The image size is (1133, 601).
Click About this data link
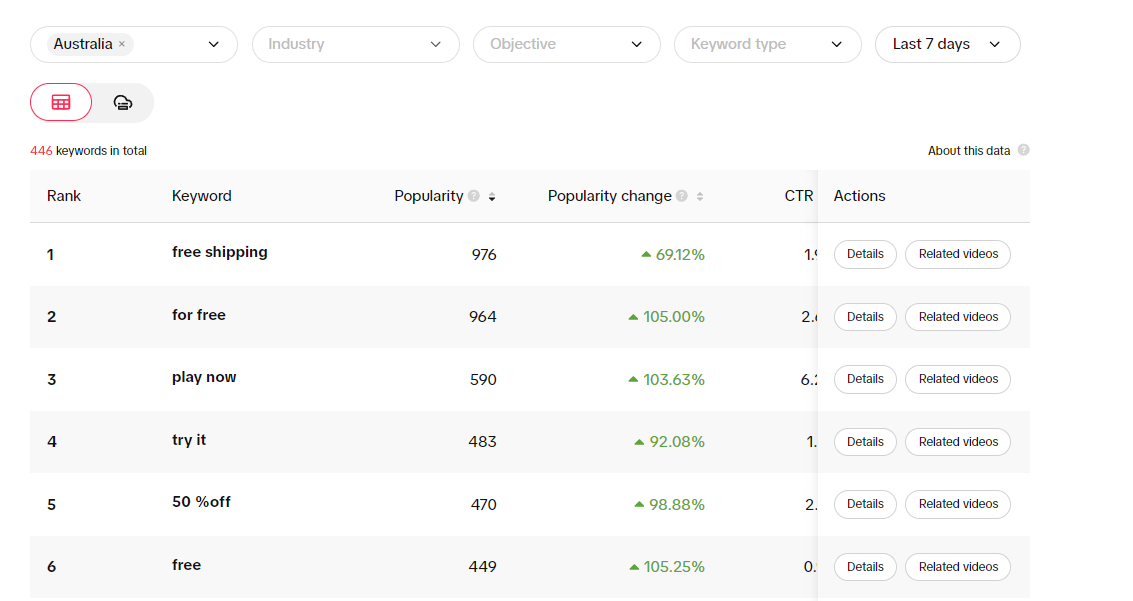pyautogui.click(x=968, y=151)
